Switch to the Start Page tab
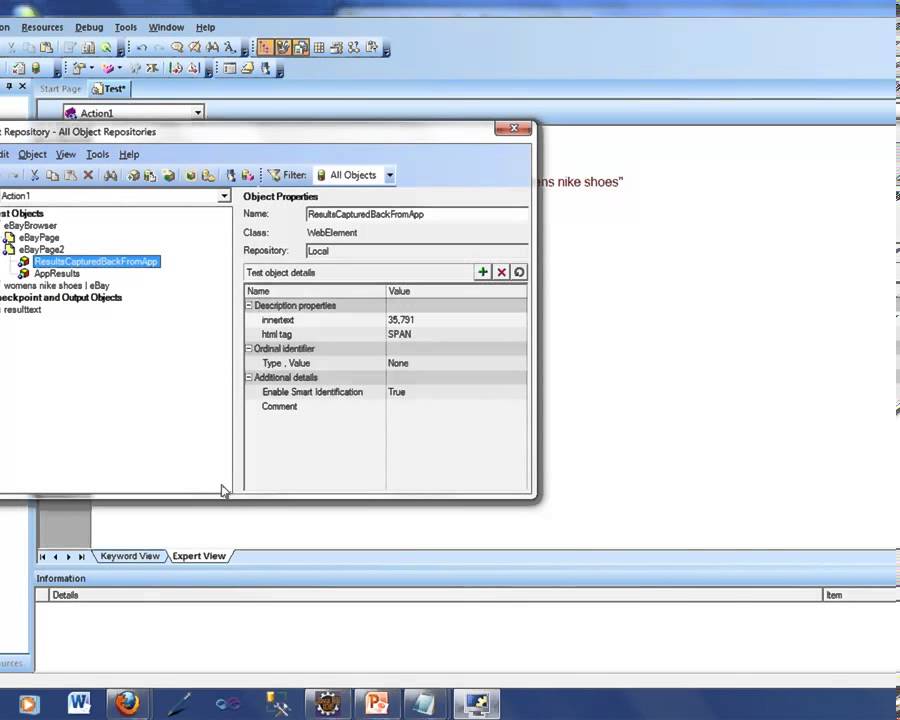The width and height of the screenshot is (900, 720). (x=60, y=89)
